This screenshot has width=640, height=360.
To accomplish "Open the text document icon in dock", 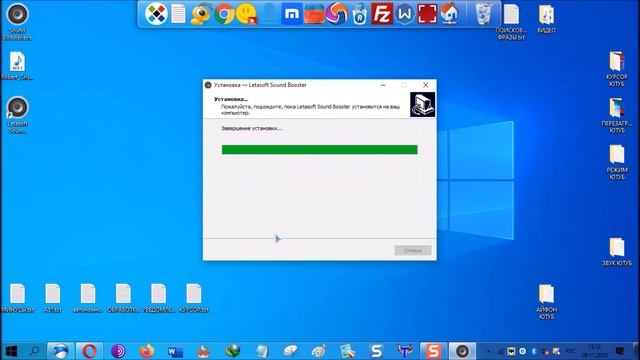I will (178, 14).
